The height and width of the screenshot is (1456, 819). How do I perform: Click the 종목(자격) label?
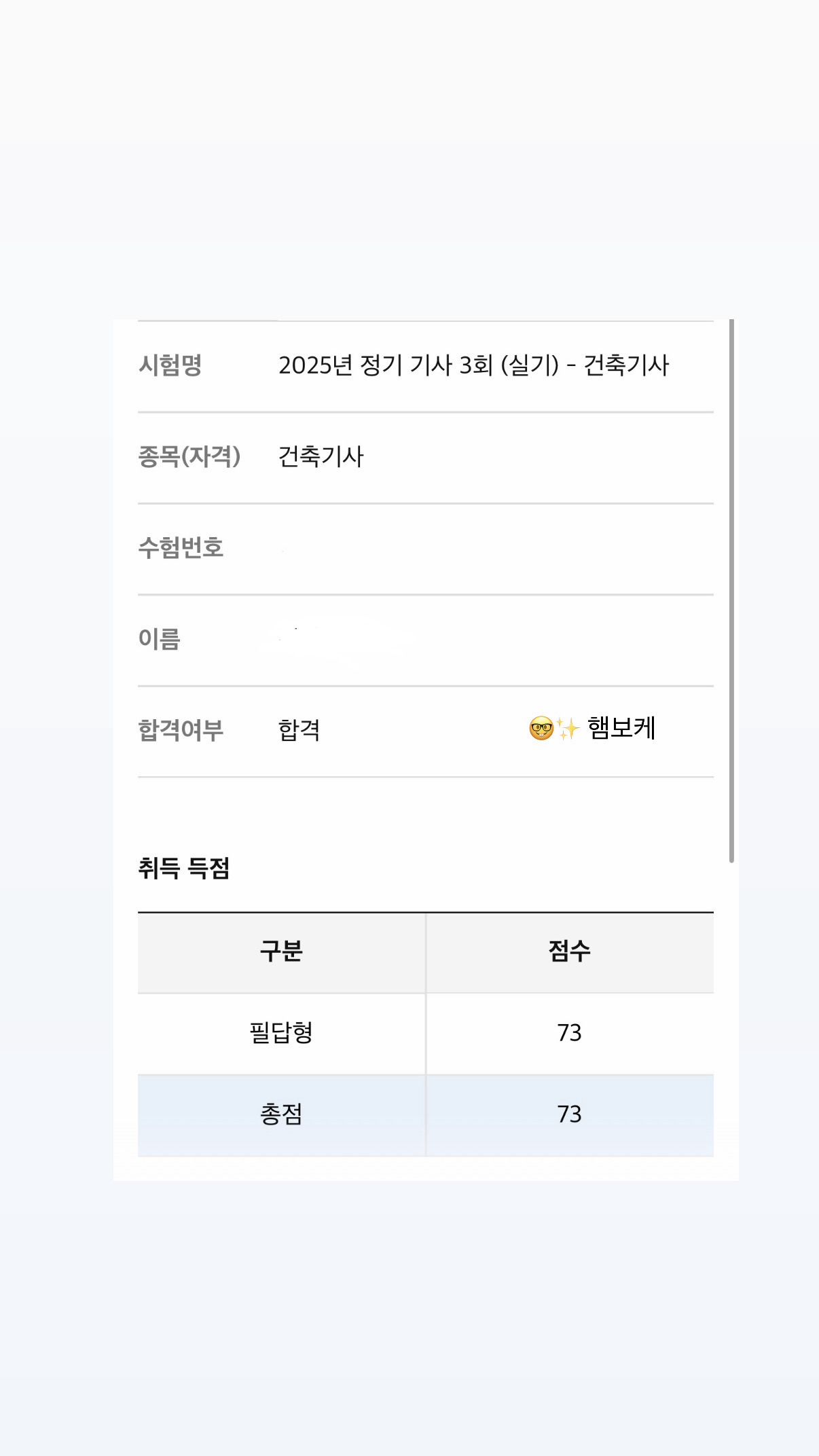[x=189, y=456]
